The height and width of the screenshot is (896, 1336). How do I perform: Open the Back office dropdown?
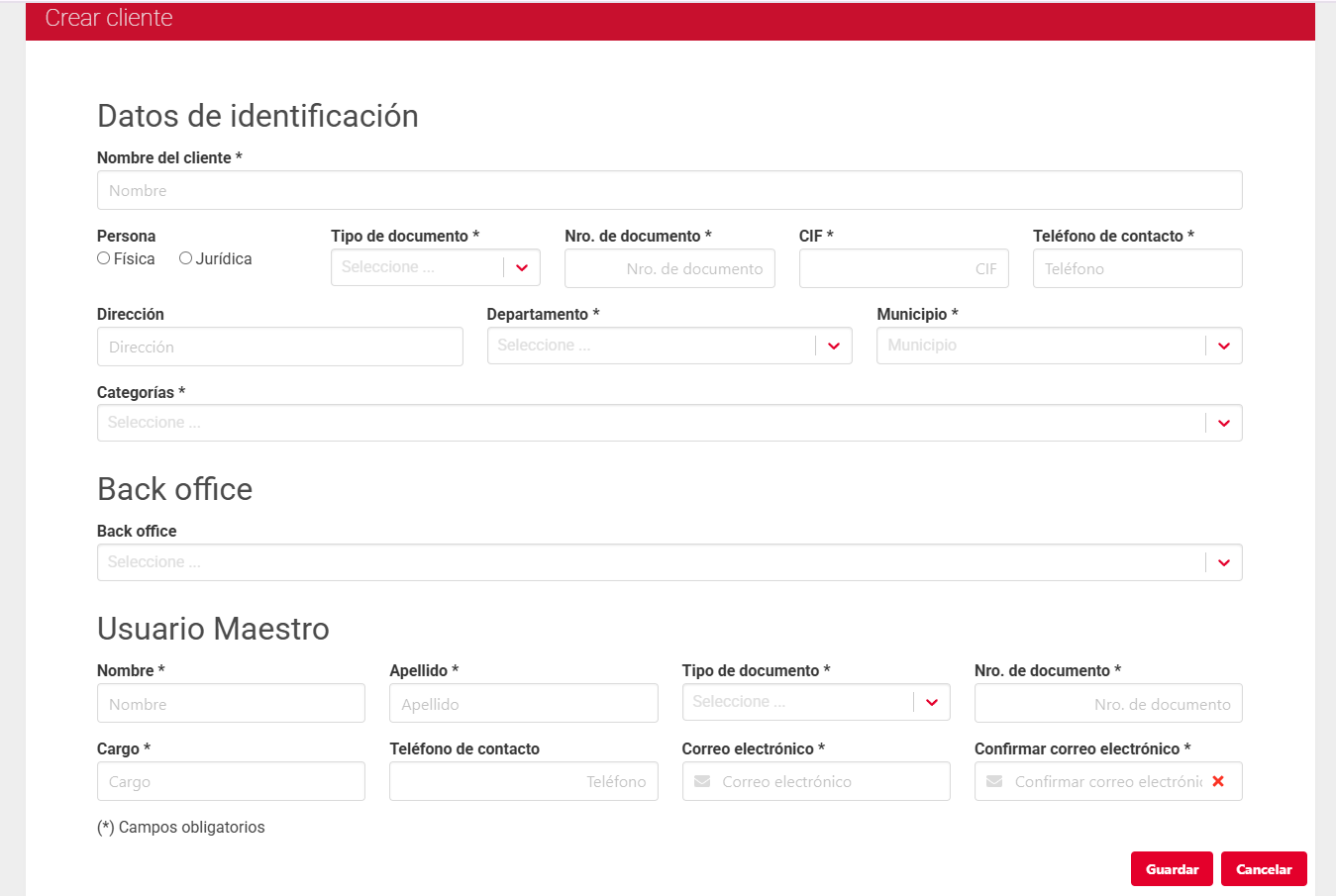point(1223,562)
